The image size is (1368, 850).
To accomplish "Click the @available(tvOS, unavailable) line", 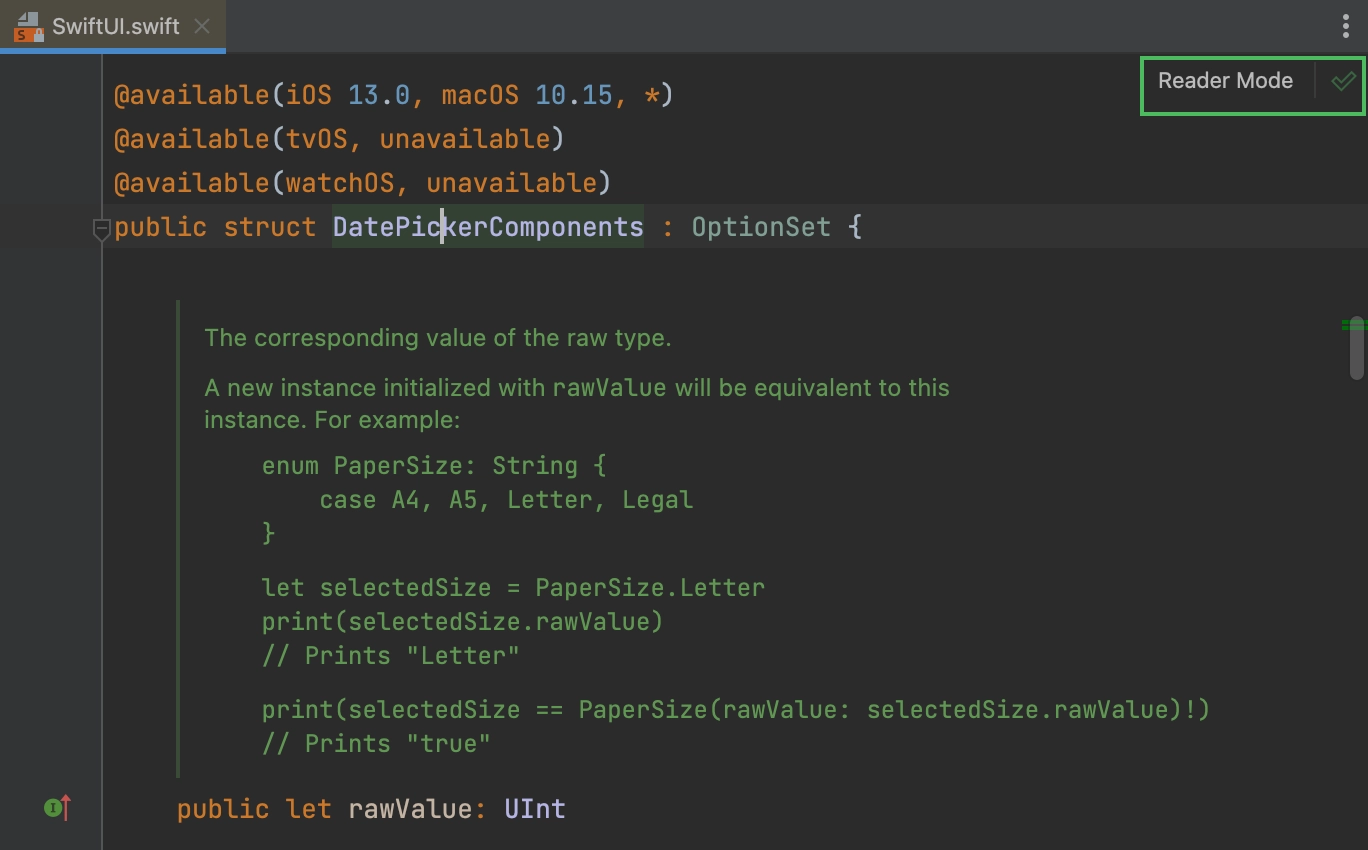I will point(339,139).
